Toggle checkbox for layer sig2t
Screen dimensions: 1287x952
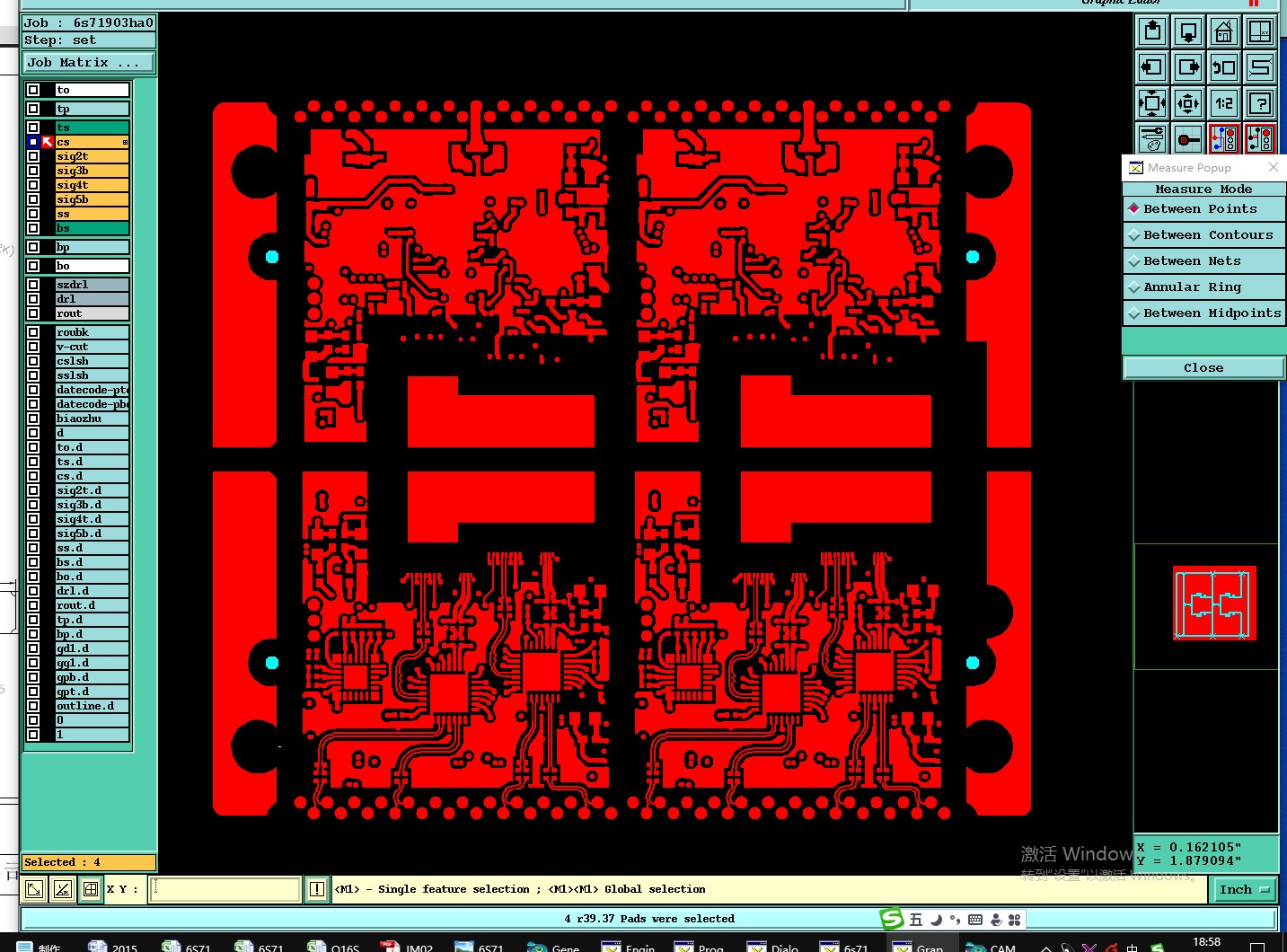point(33,156)
